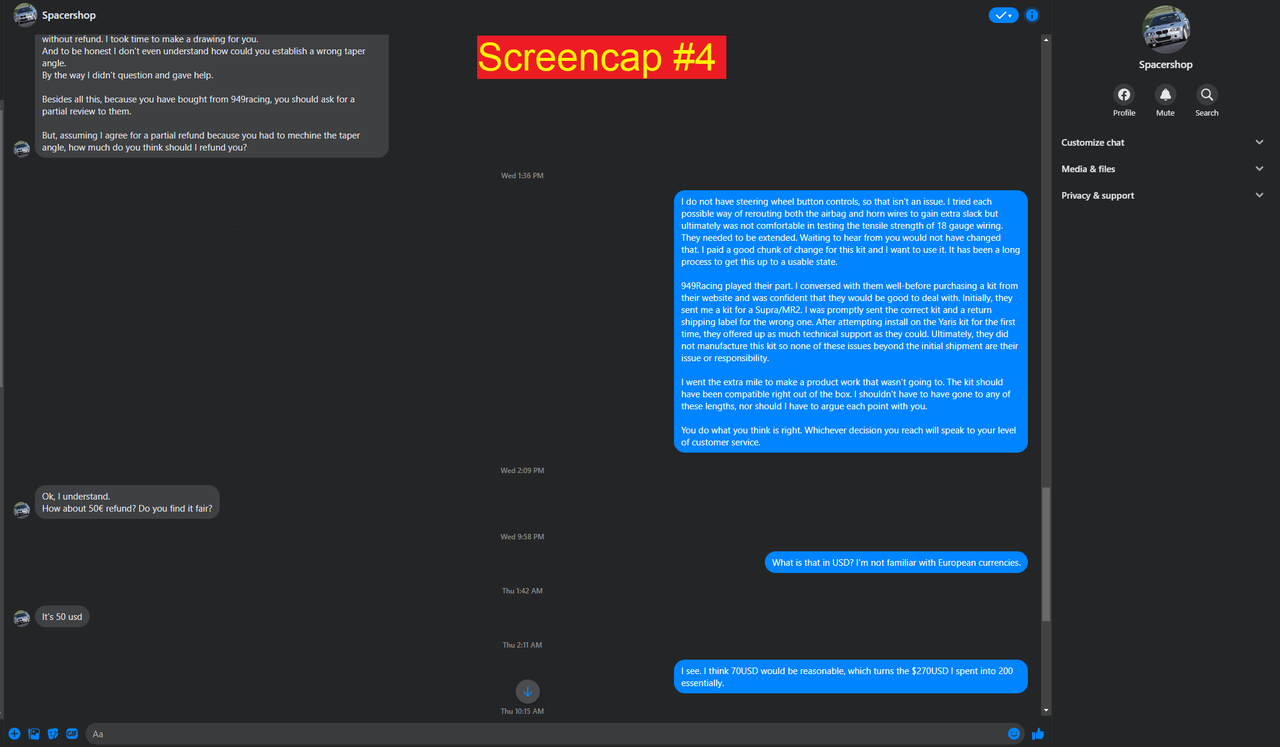Send a thumbs-up like
Viewport: 1280px width, 747px height.
click(1038, 734)
